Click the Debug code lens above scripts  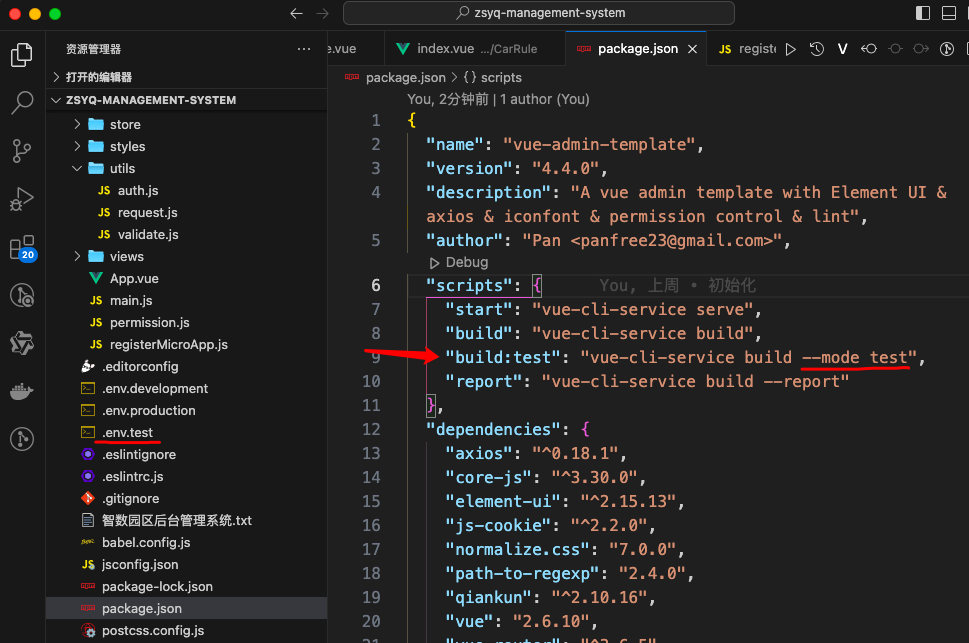pos(459,262)
